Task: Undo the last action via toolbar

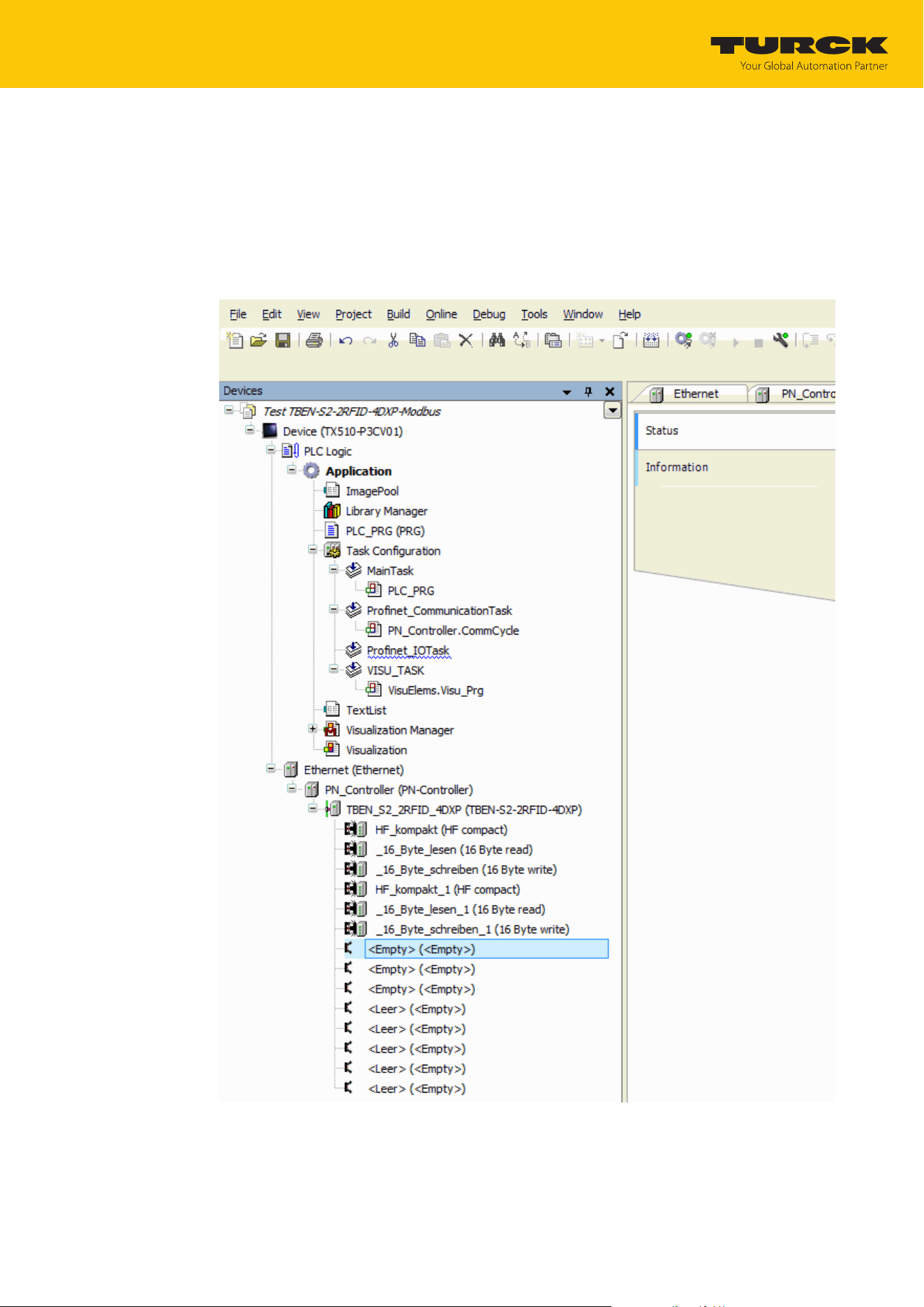Action: click(345, 341)
